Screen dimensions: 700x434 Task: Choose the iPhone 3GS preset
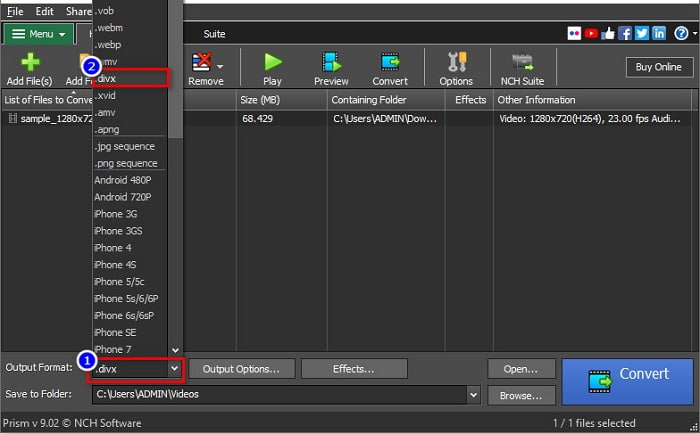[x=130, y=231]
